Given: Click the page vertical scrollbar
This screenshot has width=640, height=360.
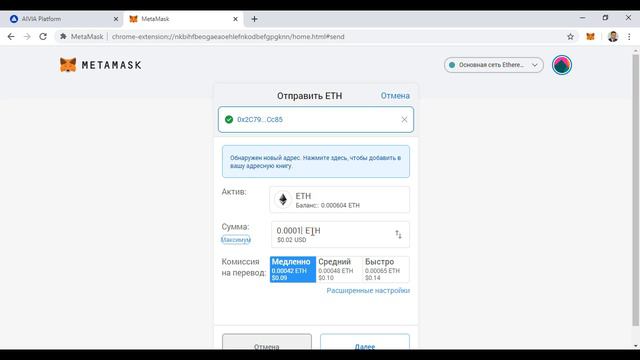Looking at the screenshot, I should pyautogui.click(x=636, y=190).
